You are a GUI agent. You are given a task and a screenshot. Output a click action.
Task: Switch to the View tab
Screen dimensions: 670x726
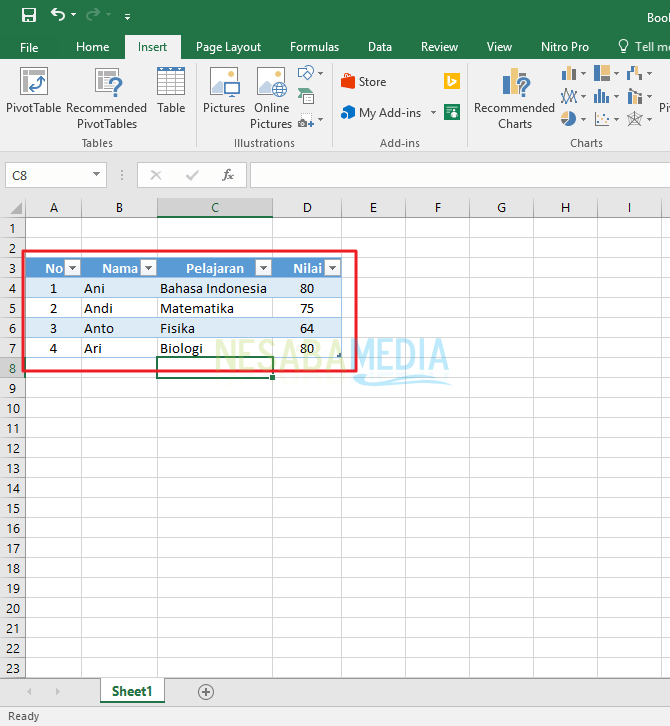click(x=499, y=47)
